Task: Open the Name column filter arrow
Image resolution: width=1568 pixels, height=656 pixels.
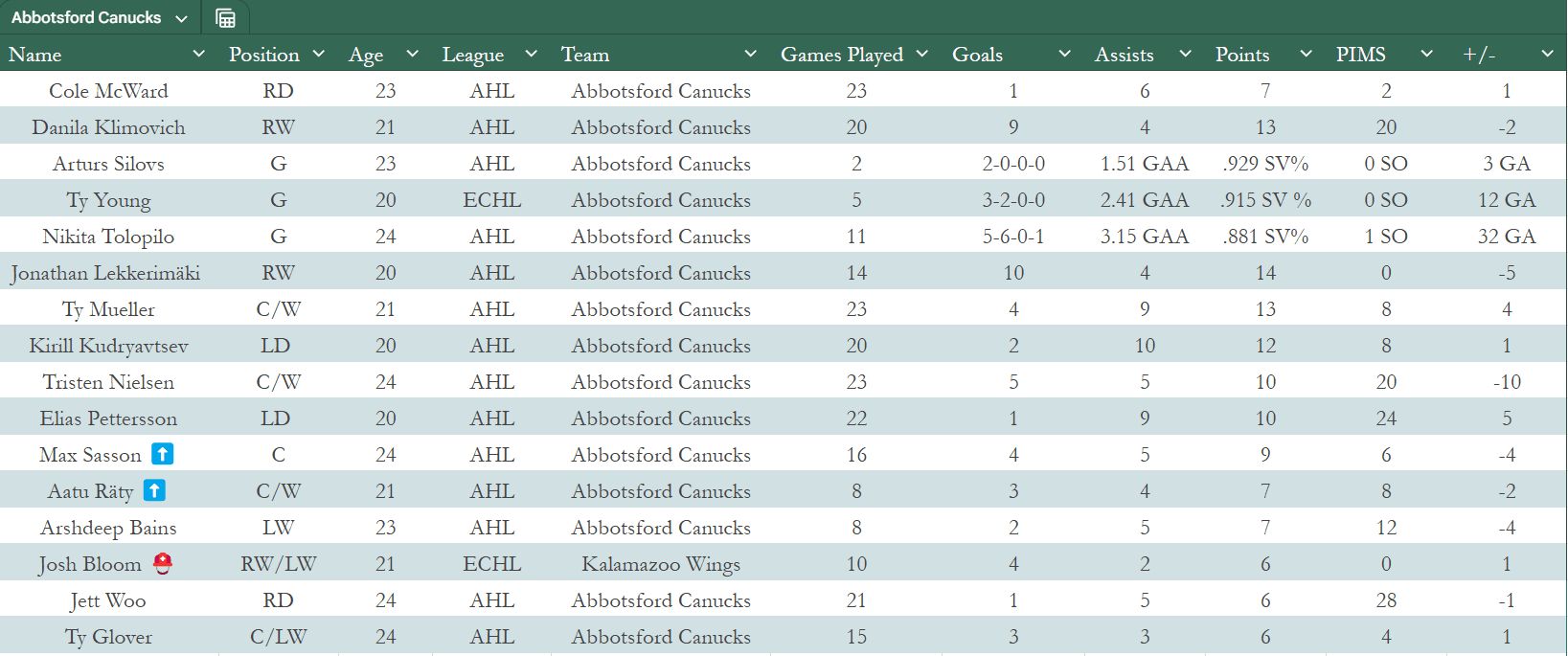Action: pyautogui.click(x=199, y=54)
